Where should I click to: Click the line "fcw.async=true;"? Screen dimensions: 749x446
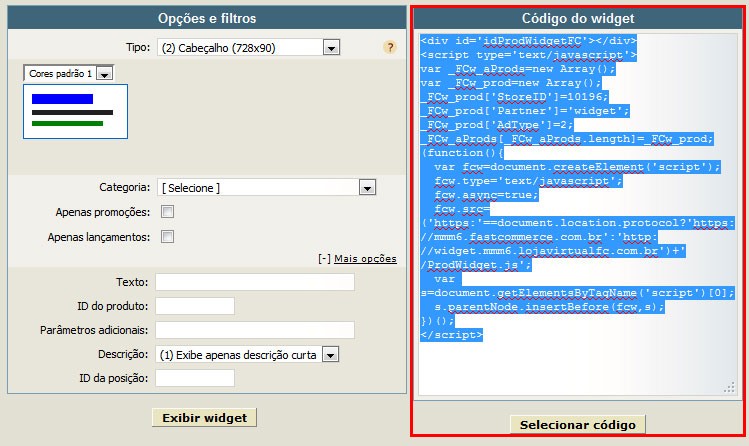[x=486, y=195]
